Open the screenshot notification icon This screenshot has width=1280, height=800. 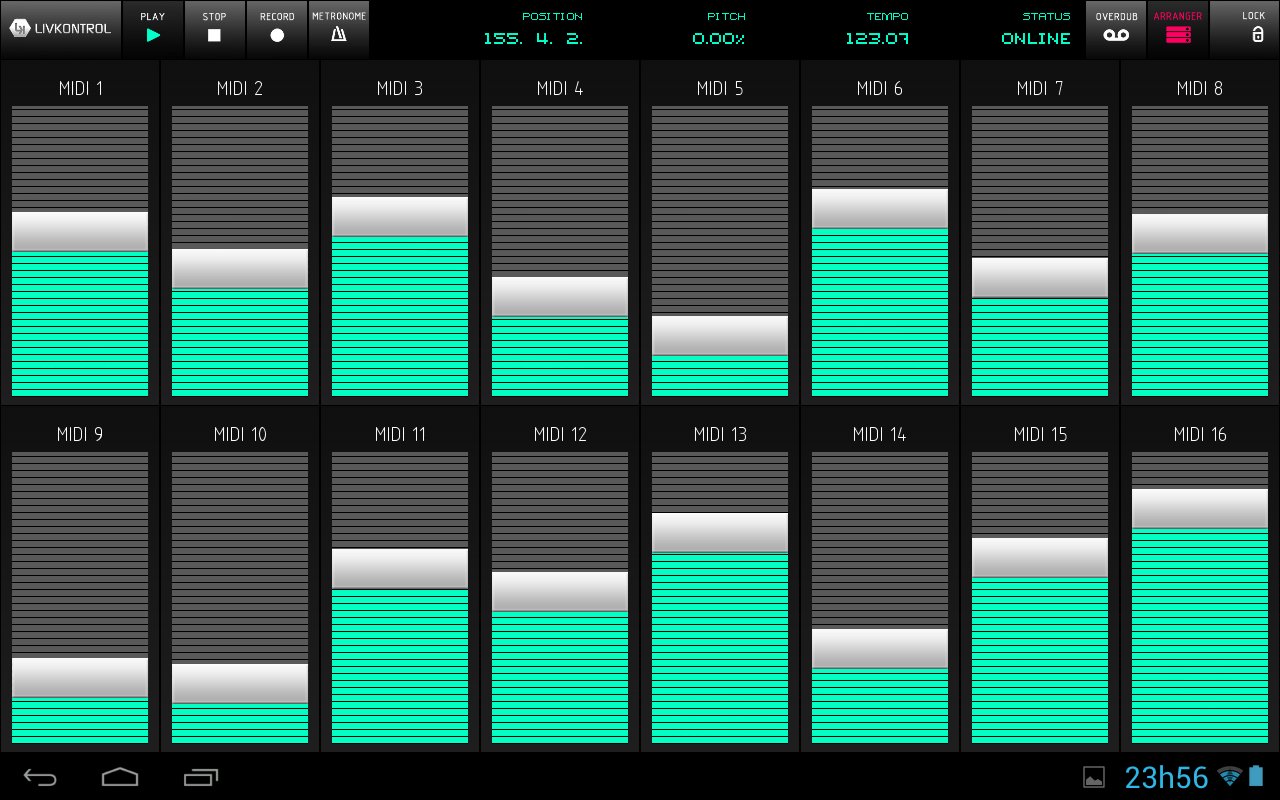click(1094, 777)
